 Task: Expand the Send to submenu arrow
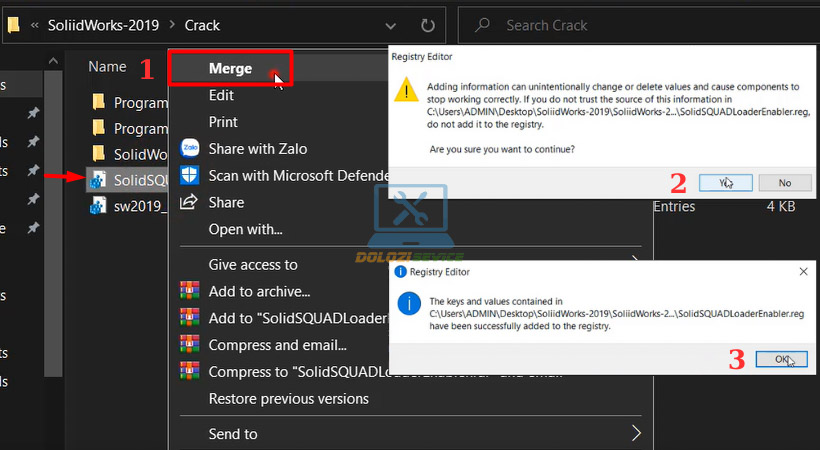[x=635, y=433]
